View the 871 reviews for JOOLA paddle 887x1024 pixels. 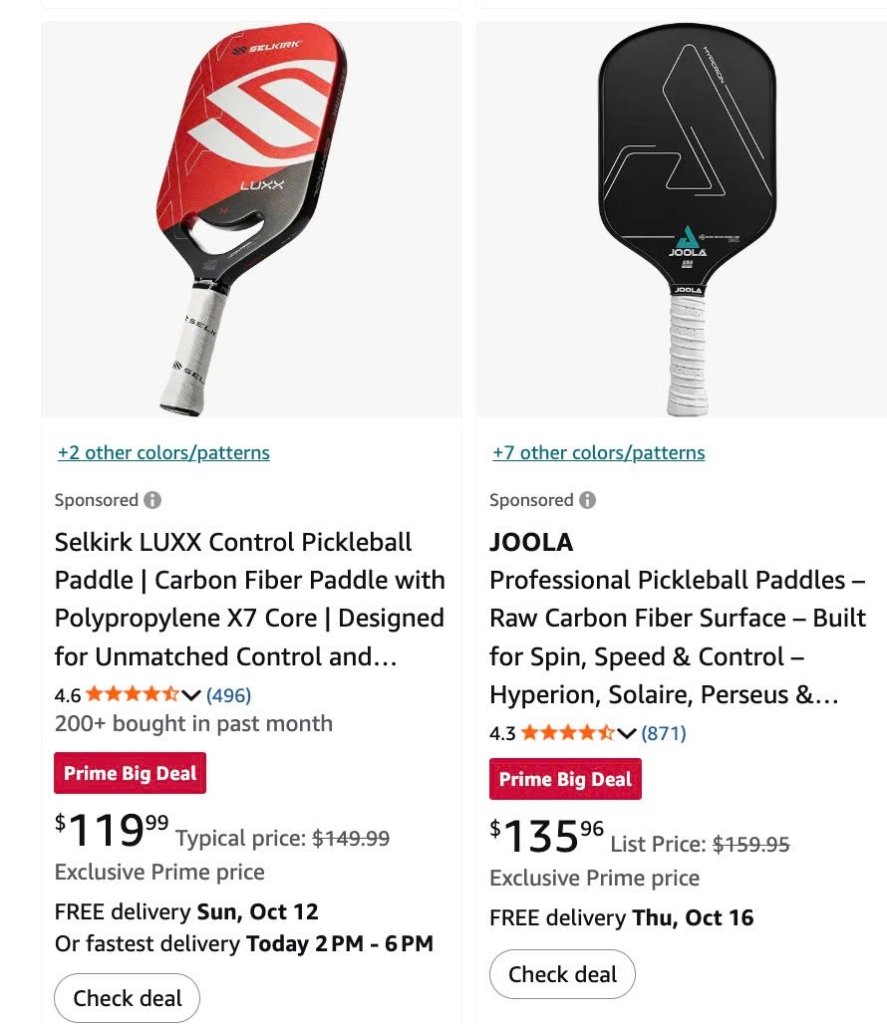[x=664, y=733]
